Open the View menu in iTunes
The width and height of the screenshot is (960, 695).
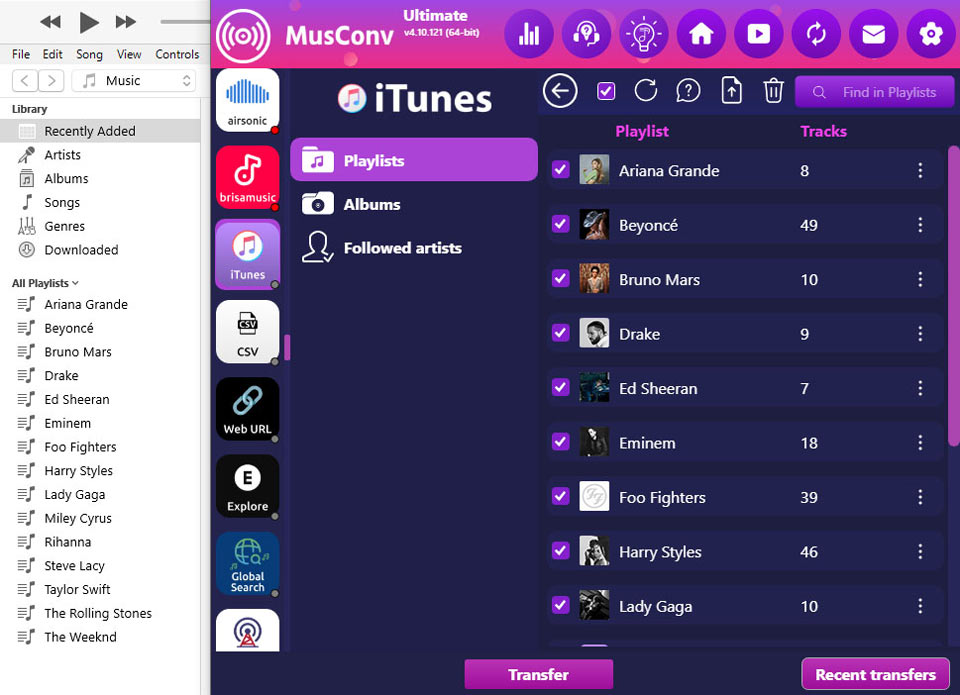tap(129, 54)
